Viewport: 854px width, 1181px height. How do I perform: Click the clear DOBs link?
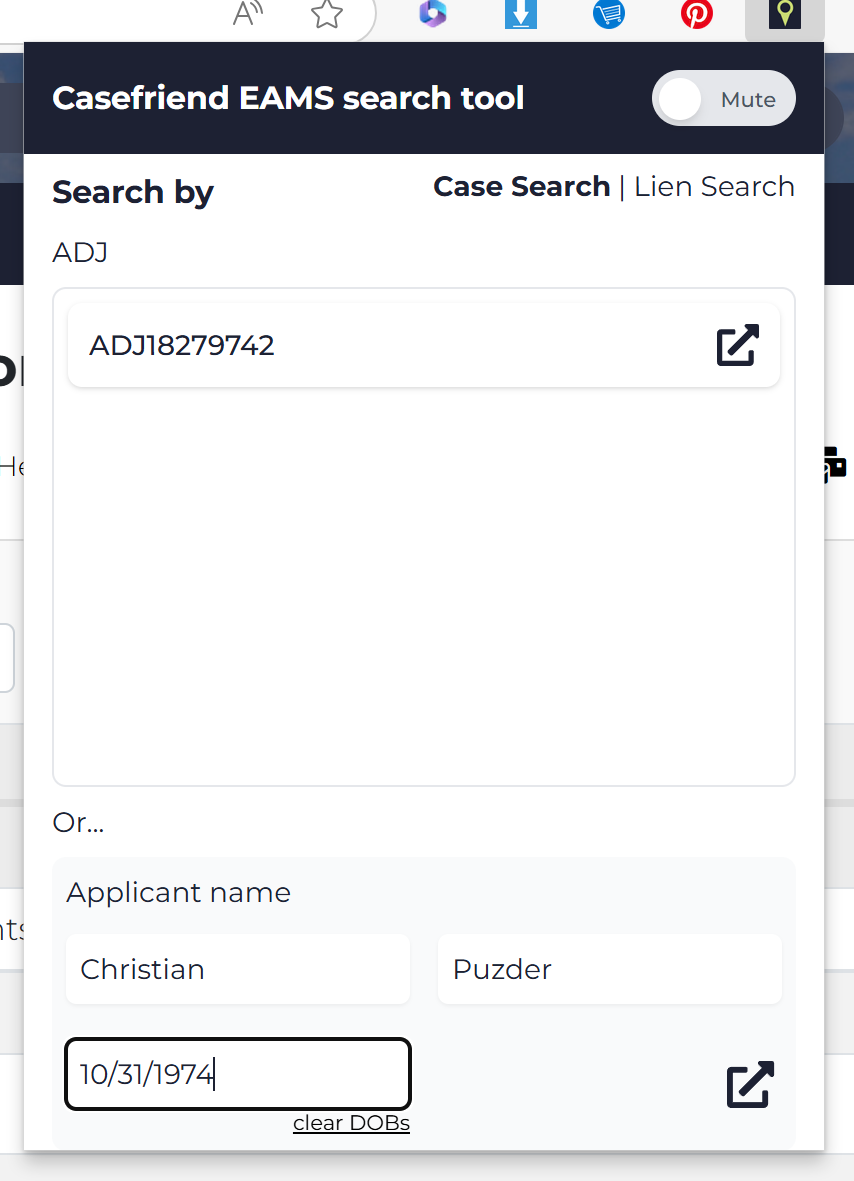tap(351, 1123)
